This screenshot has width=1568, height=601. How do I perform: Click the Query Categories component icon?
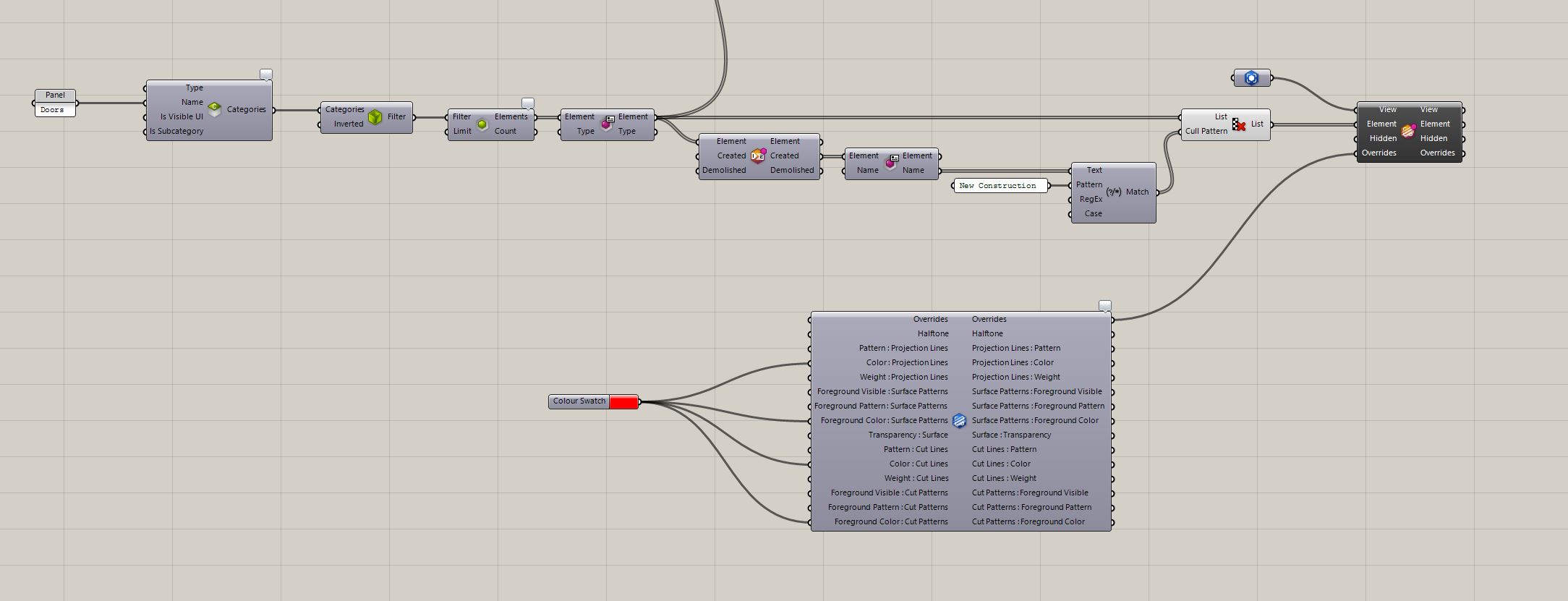[x=215, y=109]
